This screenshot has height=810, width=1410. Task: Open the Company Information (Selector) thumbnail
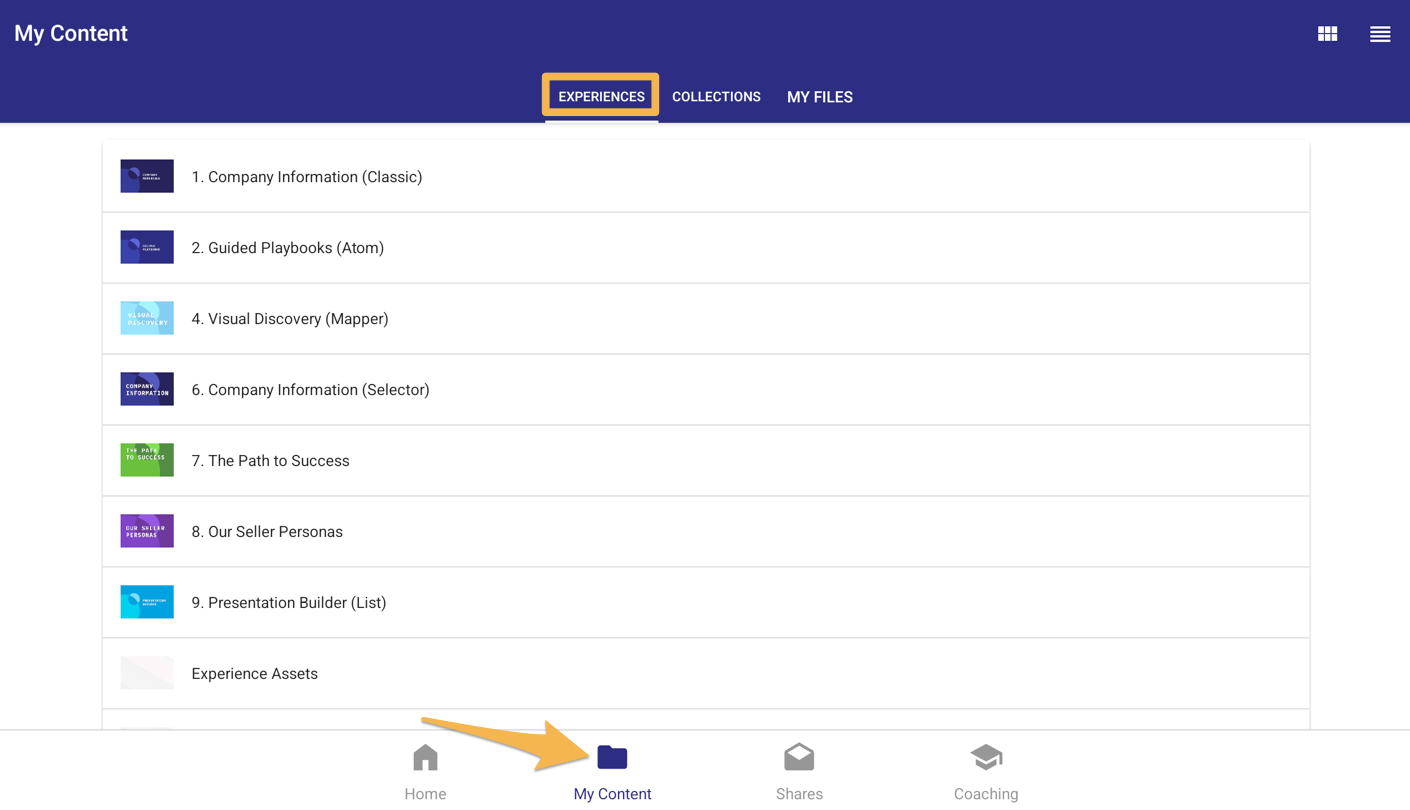point(147,390)
